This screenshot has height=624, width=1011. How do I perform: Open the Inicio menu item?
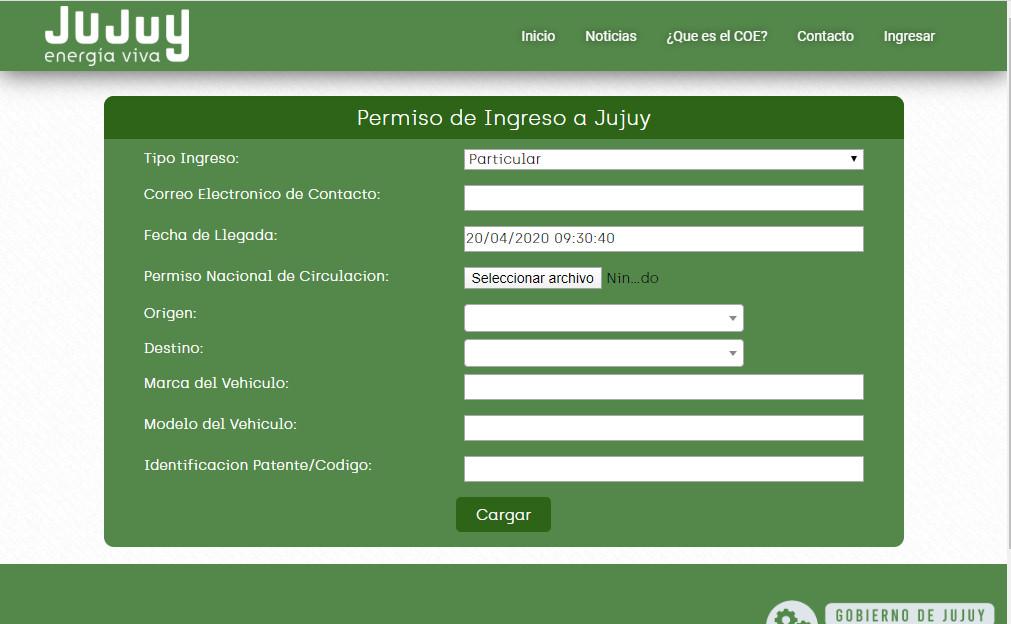(538, 36)
